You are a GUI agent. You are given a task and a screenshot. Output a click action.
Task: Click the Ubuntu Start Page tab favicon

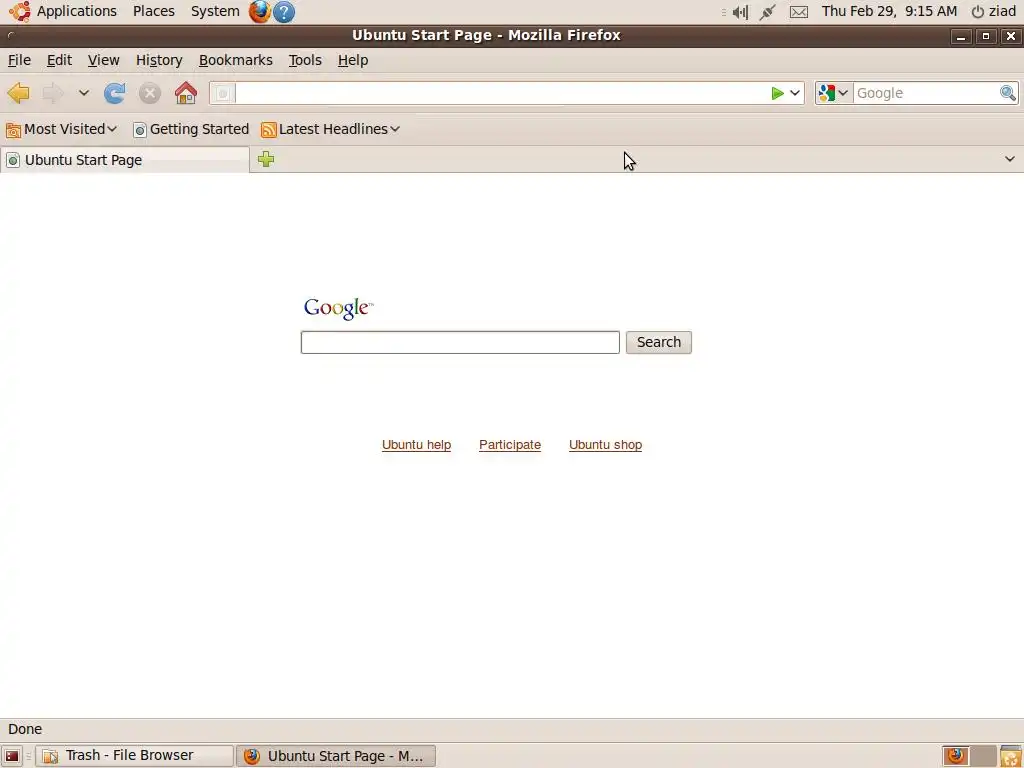tap(12, 160)
